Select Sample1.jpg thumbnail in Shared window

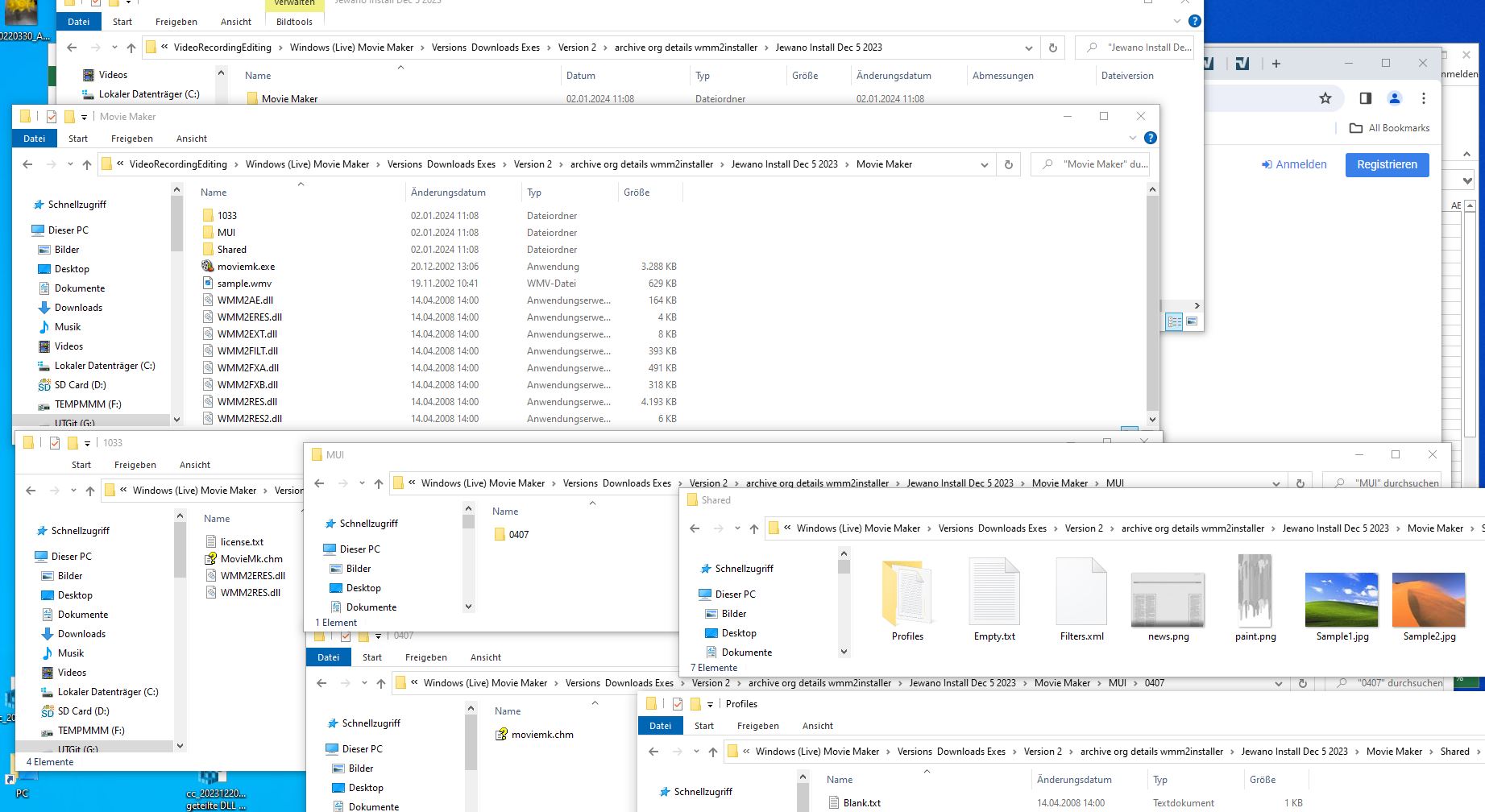pos(1342,600)
